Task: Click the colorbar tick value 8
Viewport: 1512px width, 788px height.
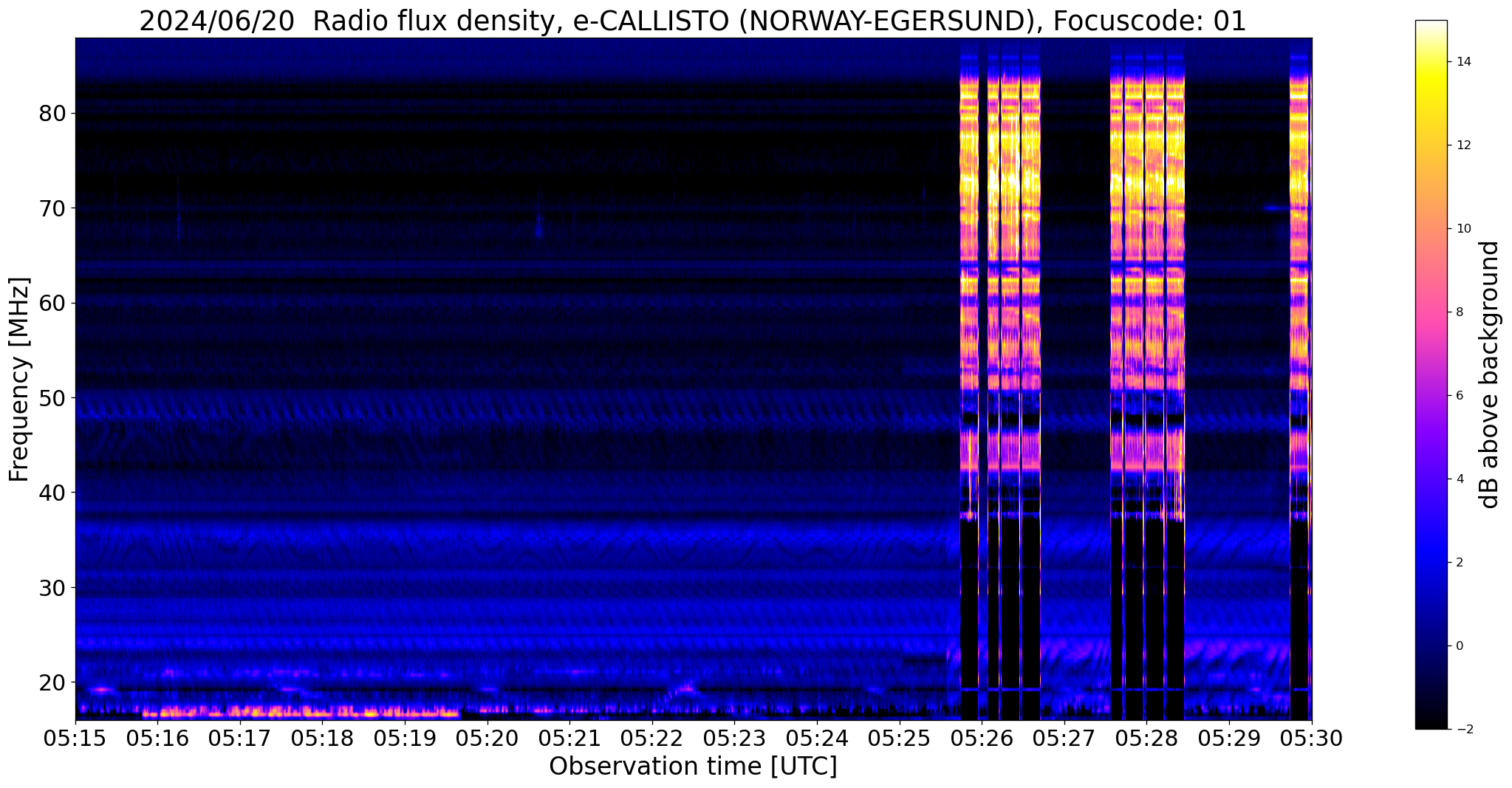Action: [1459, 312]
